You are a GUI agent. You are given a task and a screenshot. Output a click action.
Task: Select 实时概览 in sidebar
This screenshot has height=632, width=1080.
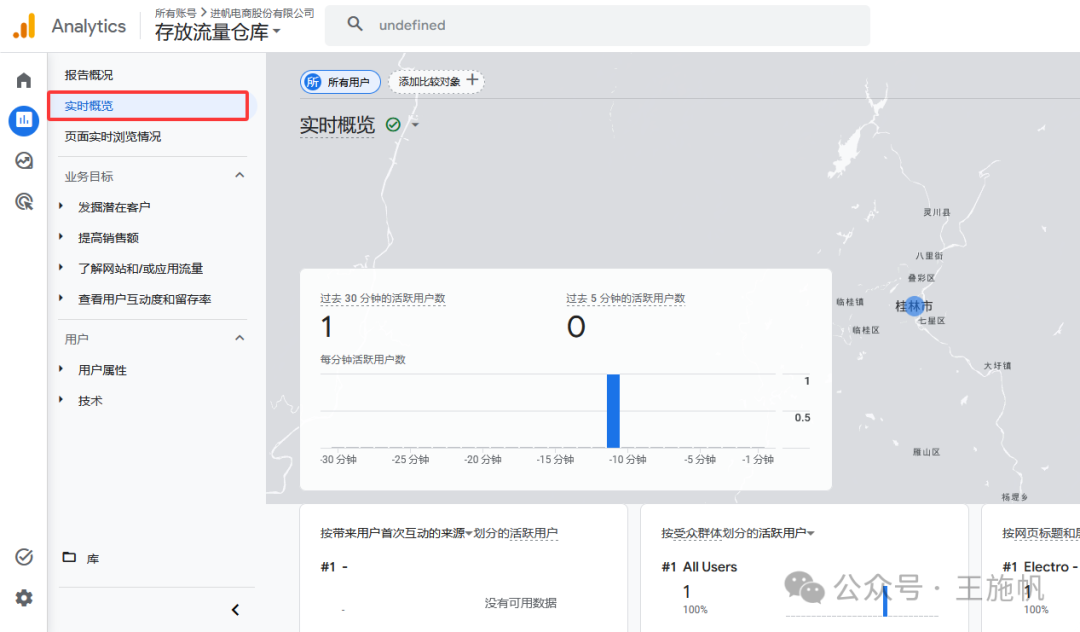pos(148,105)
